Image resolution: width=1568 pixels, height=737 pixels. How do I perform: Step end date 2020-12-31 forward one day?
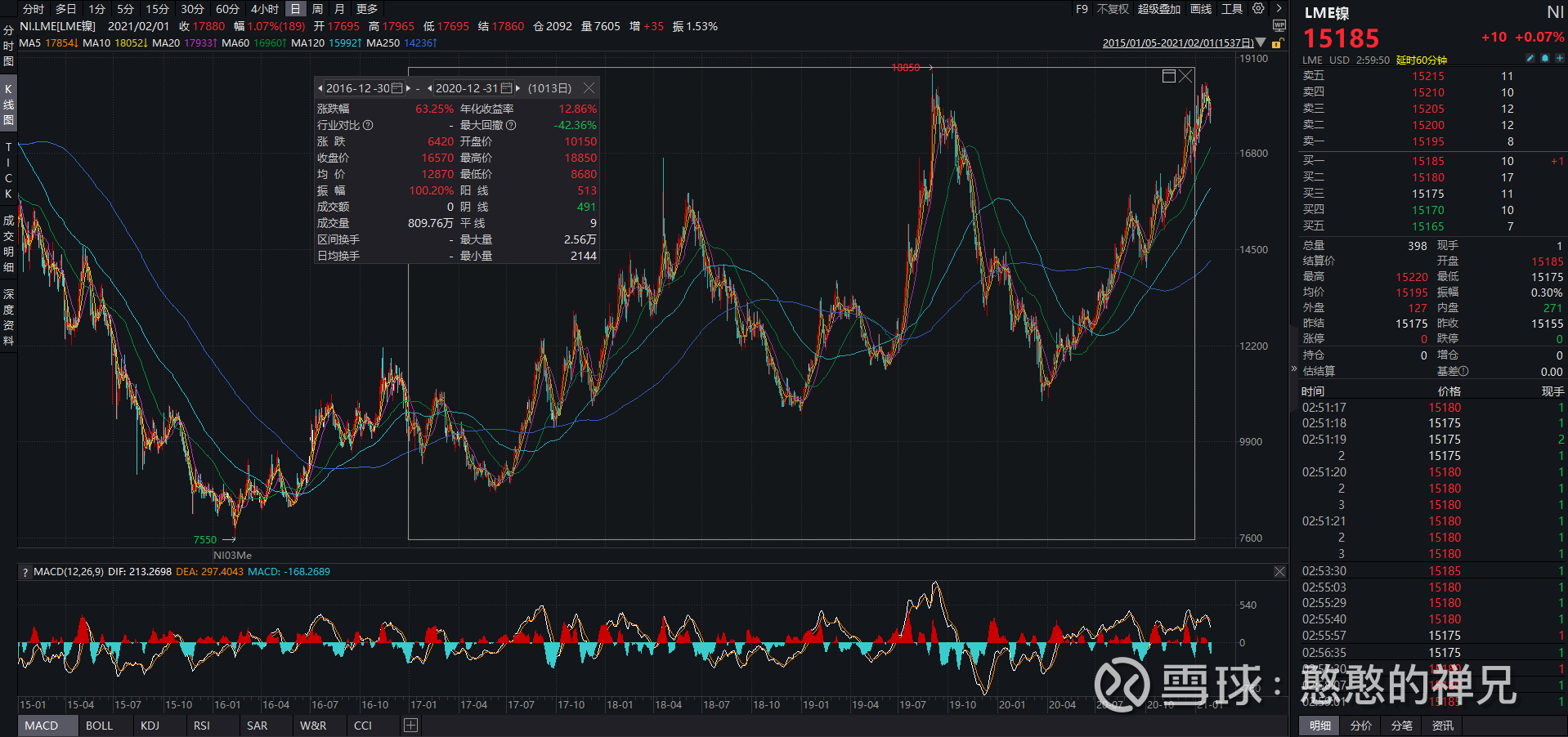point(517,88)
